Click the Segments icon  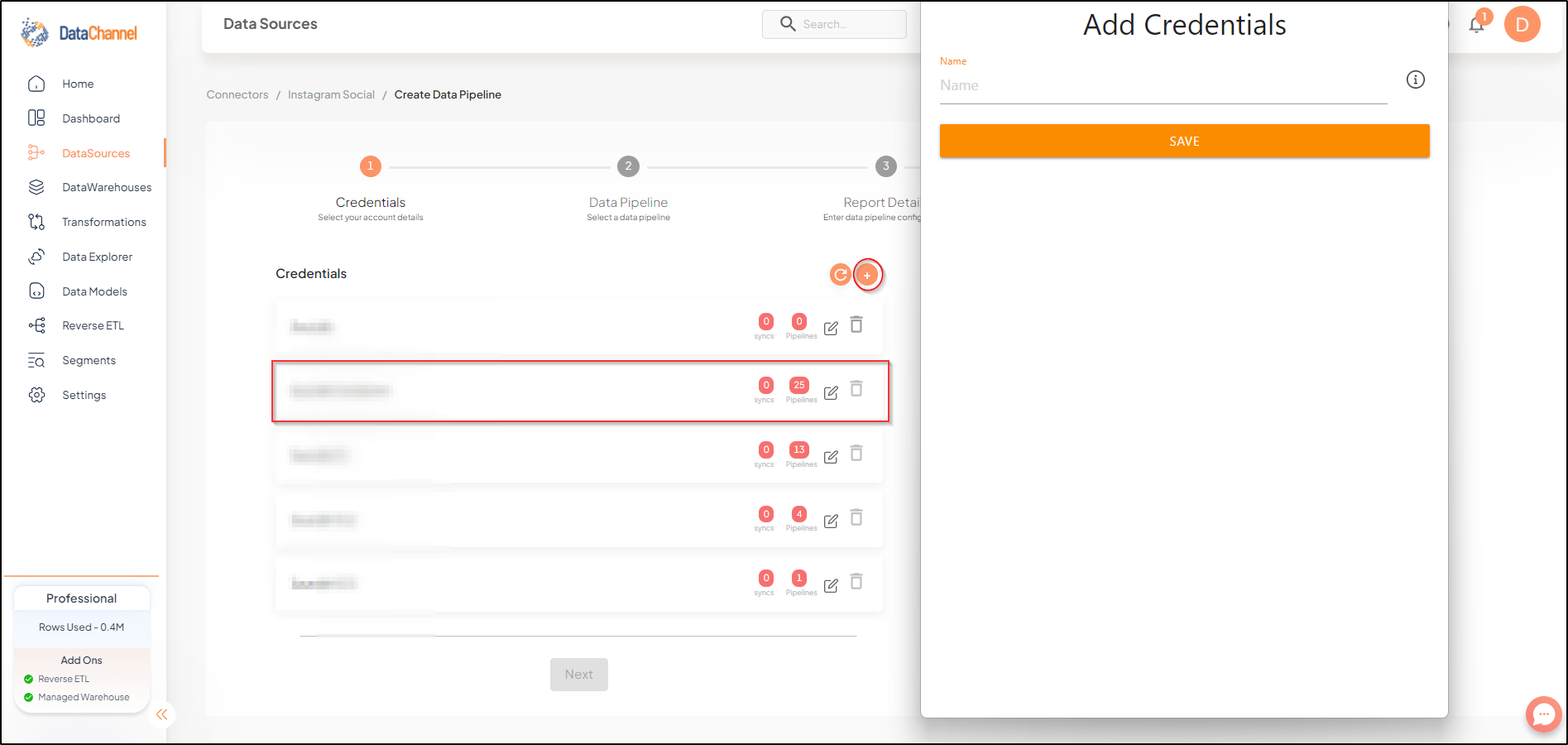click(x=36, y=360)
